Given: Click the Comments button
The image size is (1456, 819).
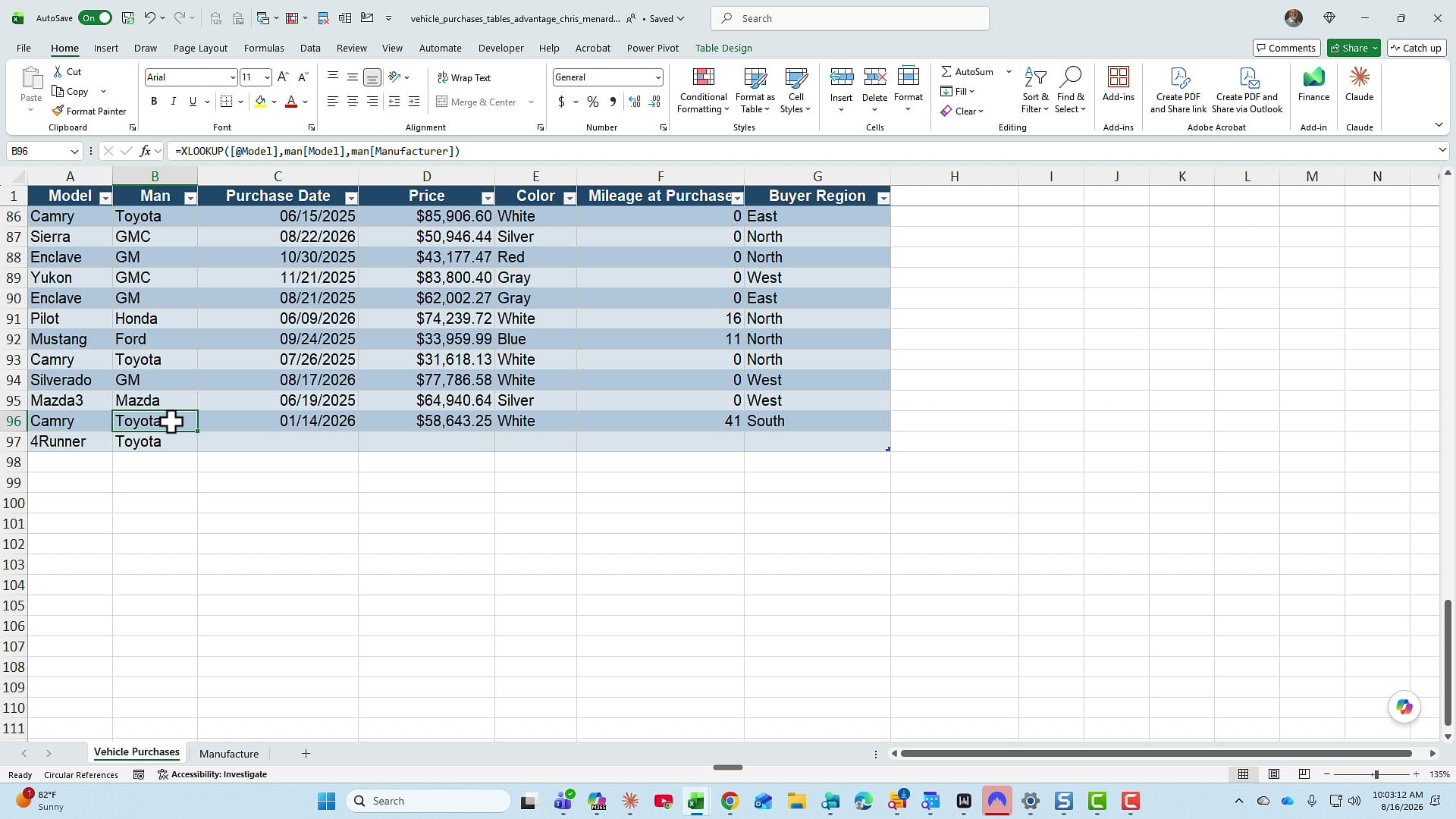Looking at the screenshot, I should click(x=1286, y=48).
